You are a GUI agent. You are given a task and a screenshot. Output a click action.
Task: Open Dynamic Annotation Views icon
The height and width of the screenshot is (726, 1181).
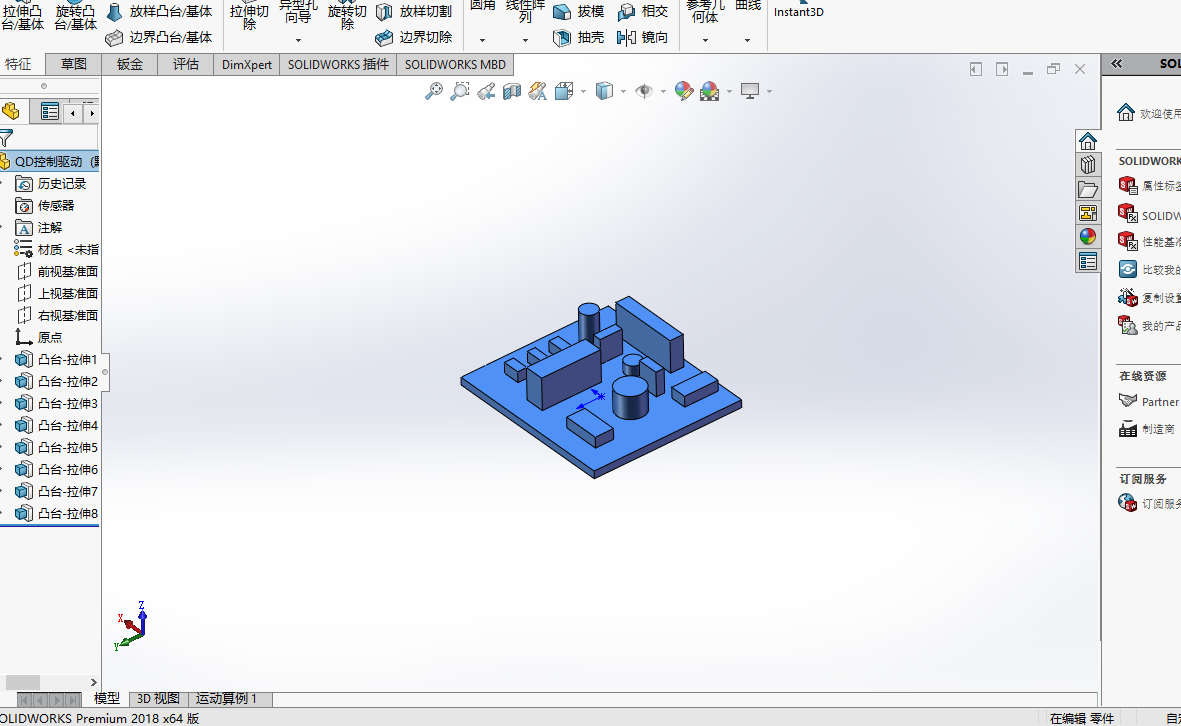point(538,92)
